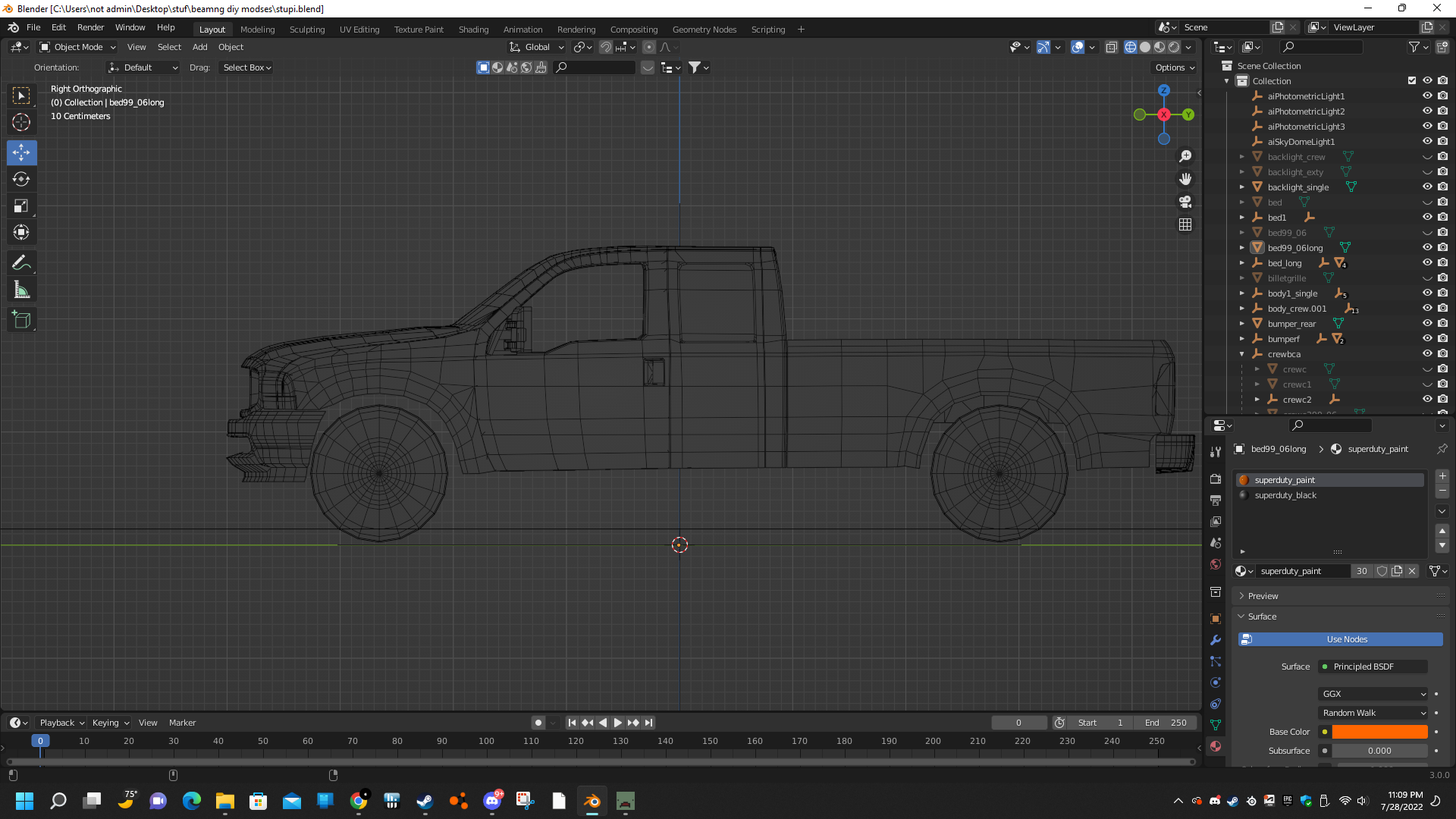Viewport: 1456px width, 819px height.
Task: Open the Render menu
Action: point(90,27)
